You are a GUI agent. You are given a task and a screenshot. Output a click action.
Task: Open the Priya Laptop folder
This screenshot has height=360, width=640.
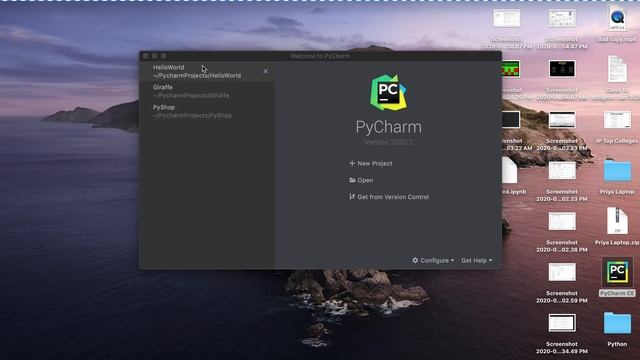(x=617, y=171)
